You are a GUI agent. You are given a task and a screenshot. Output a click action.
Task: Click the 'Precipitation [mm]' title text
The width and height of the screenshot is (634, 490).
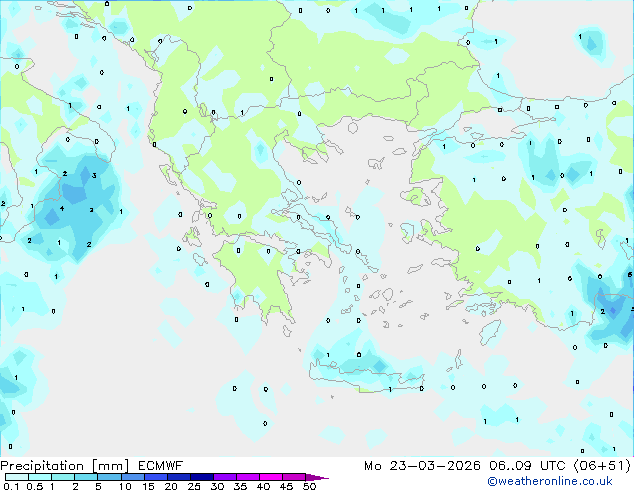(x=65, y=466)
